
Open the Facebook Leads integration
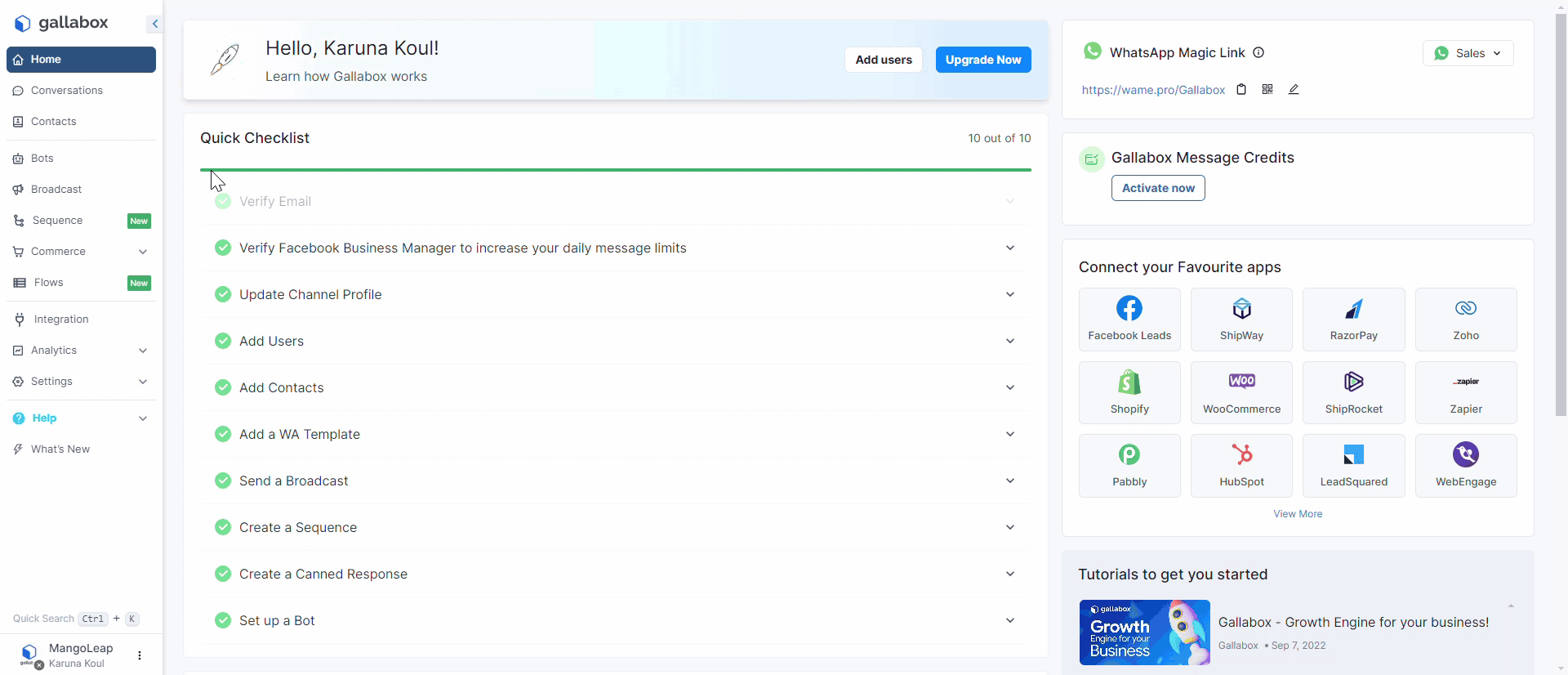(1129, 320)
